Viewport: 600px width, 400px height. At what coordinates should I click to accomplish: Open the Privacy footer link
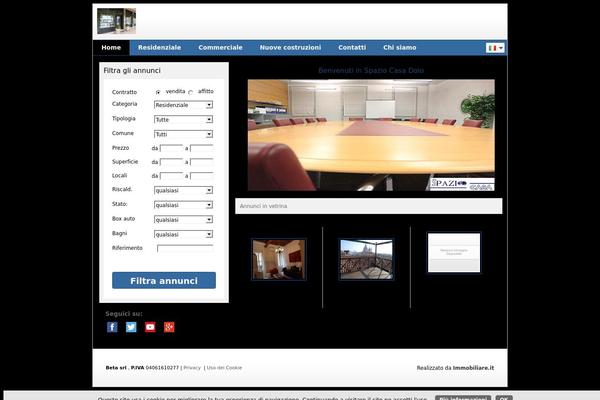coord(192,367)
